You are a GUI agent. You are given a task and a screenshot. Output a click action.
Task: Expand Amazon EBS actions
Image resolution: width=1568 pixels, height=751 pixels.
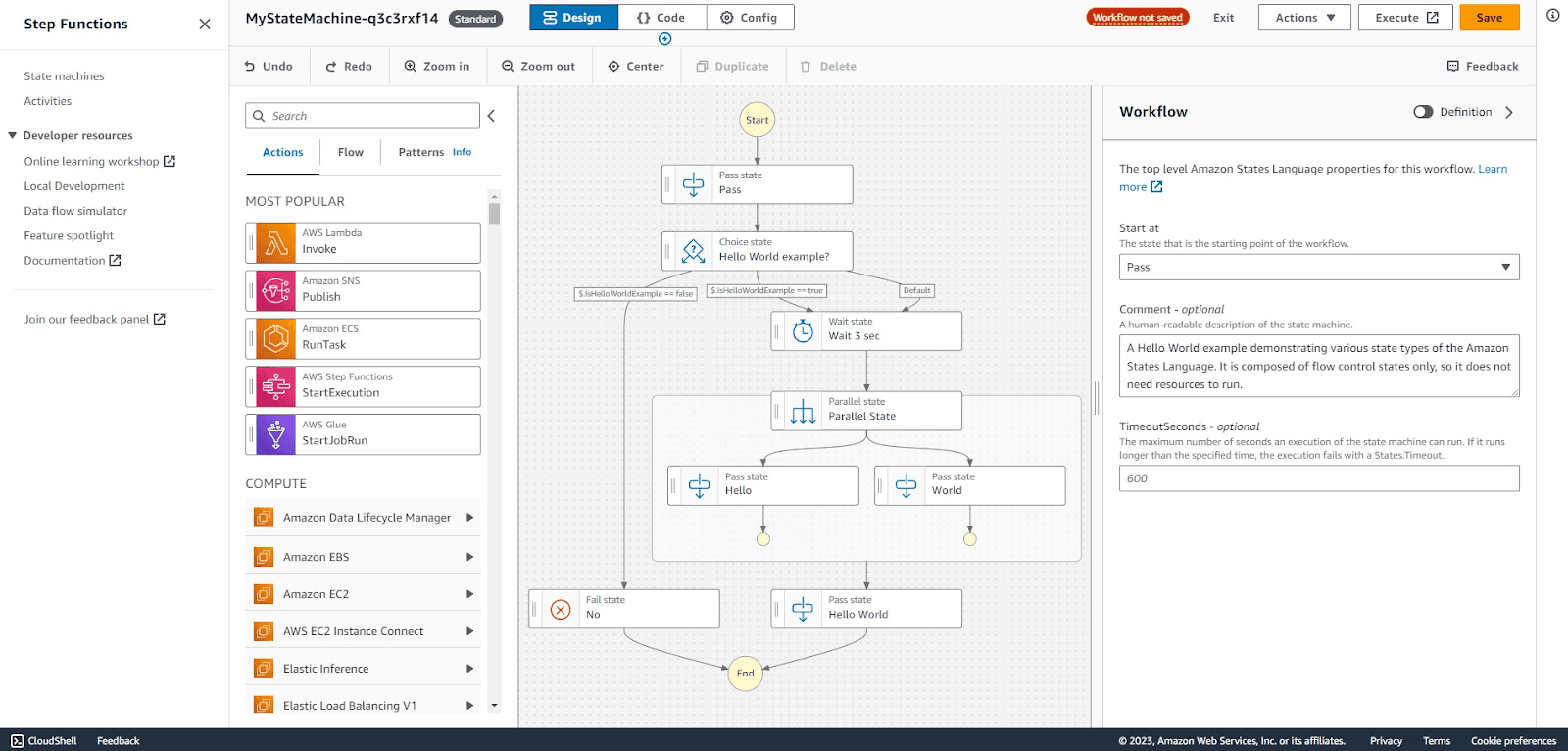pyautogui.click(x=469, y=557)
